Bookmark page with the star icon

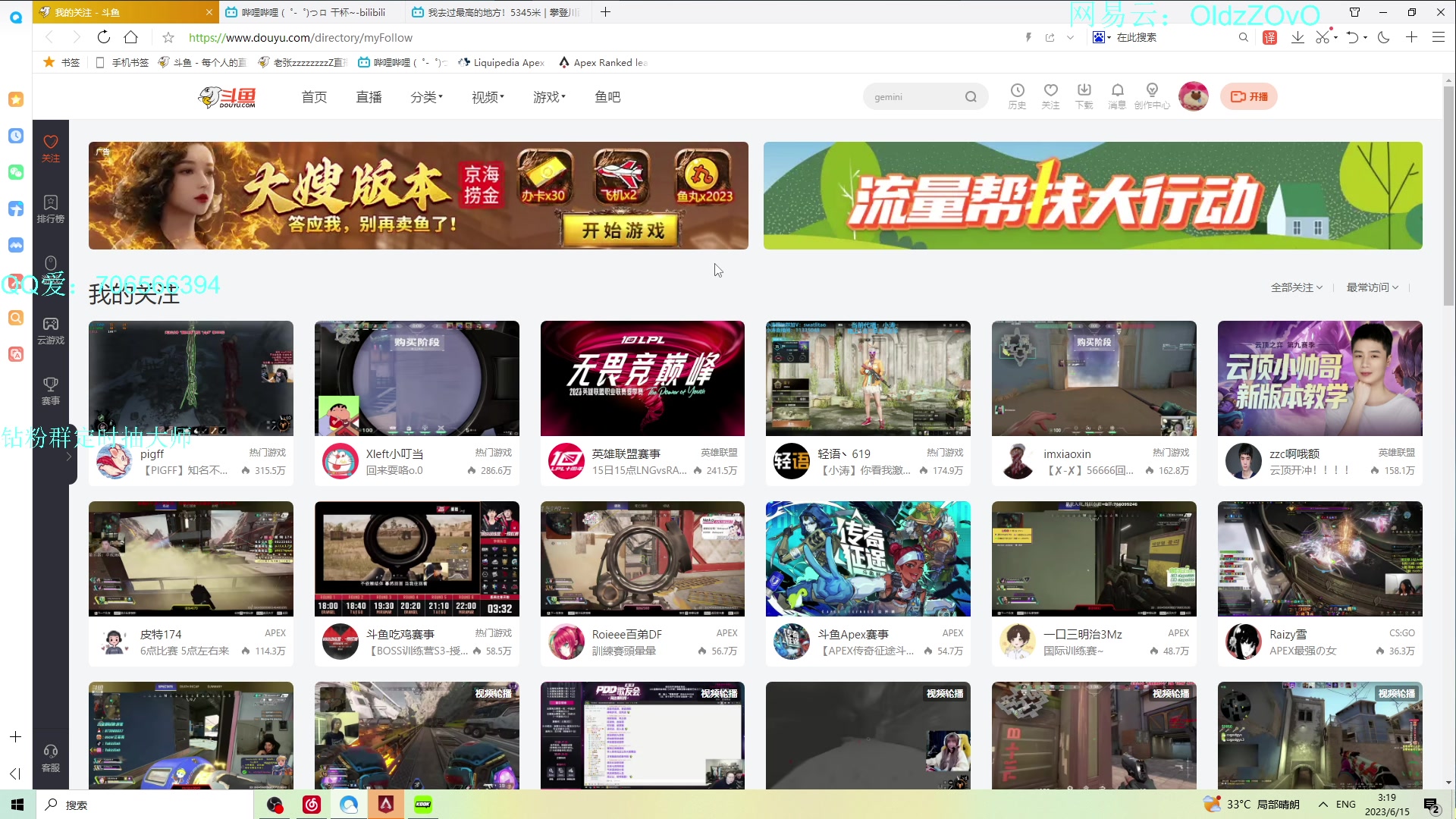[x=168, y=37]
